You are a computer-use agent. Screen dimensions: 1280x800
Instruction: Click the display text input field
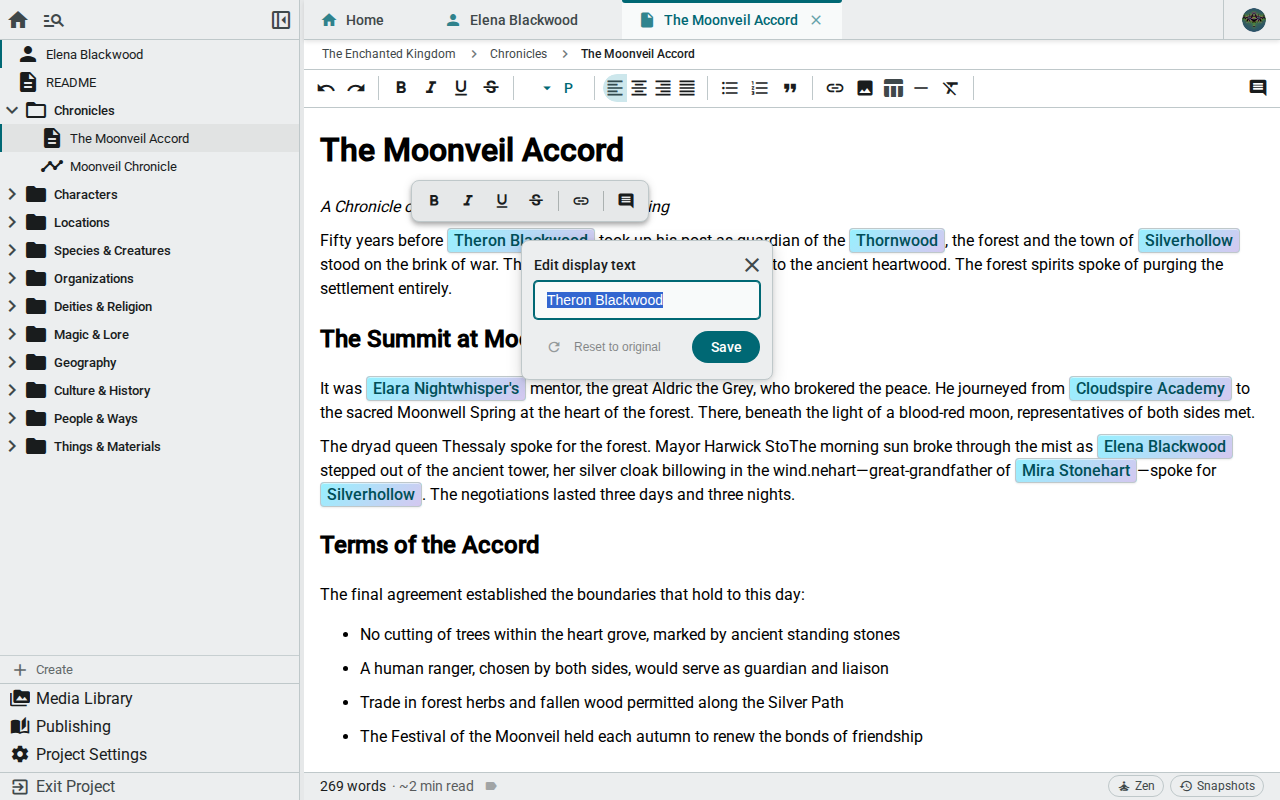click(647, 300)
